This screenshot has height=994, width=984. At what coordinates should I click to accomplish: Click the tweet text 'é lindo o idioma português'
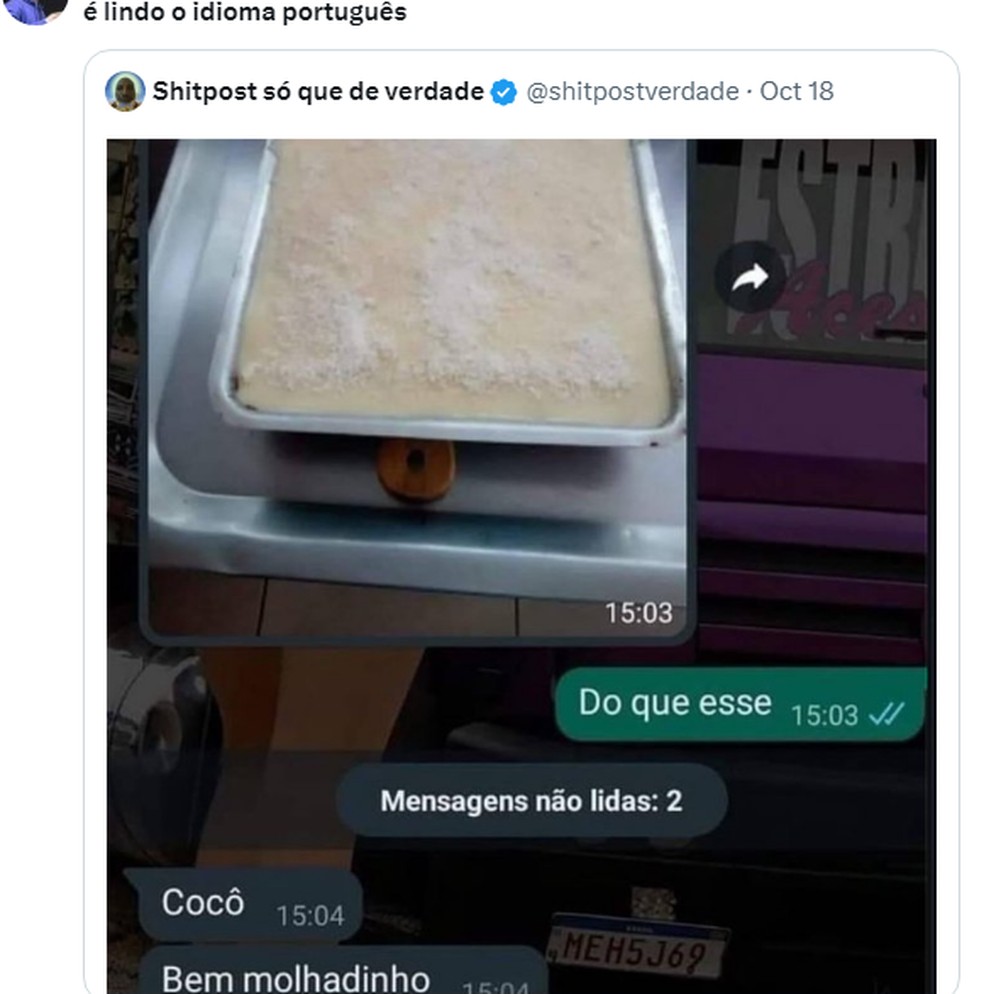click(x=243, y=14)
